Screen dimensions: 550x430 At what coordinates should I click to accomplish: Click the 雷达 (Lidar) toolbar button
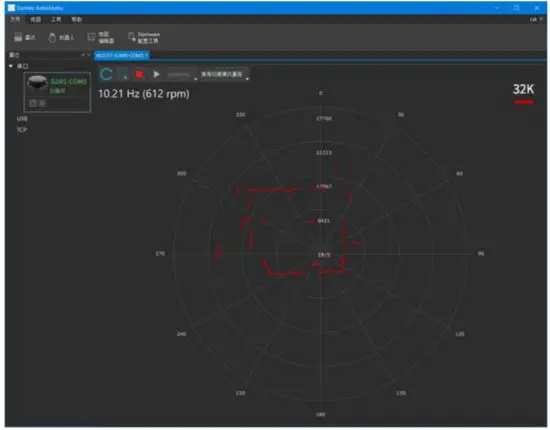[25, 37]
